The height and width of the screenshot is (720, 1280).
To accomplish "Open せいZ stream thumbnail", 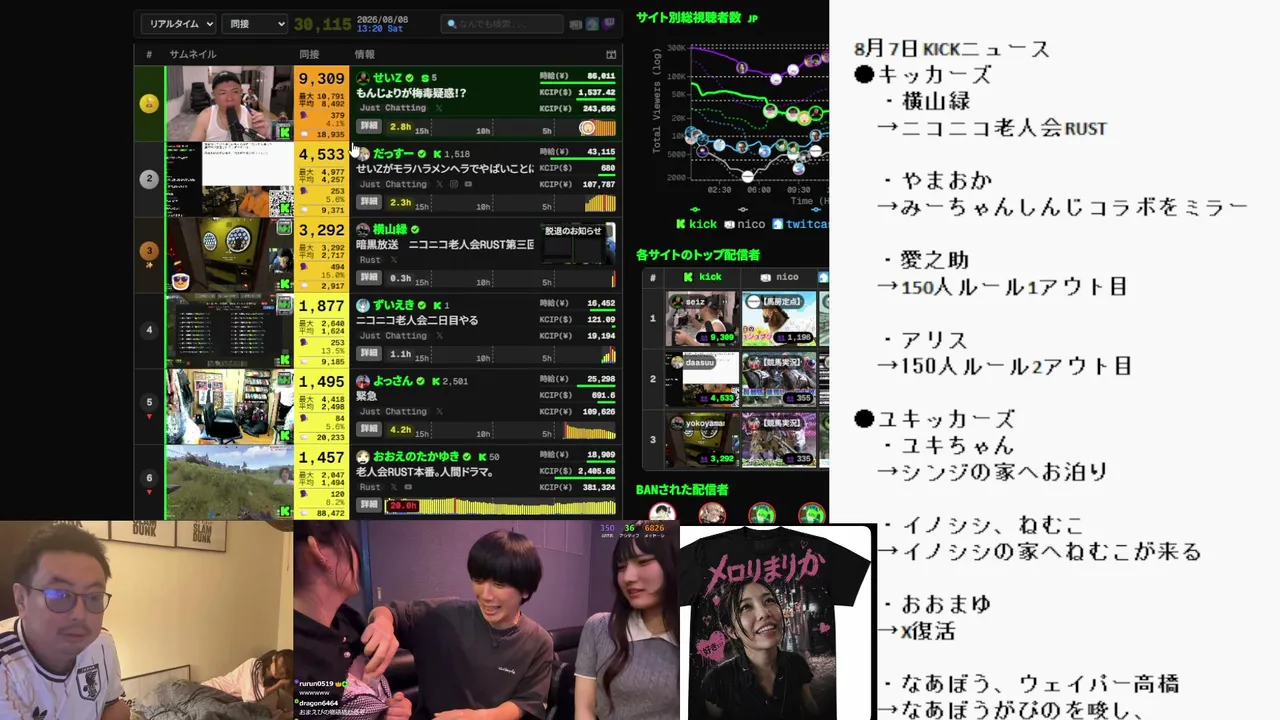I will click(x=229, y=103).
